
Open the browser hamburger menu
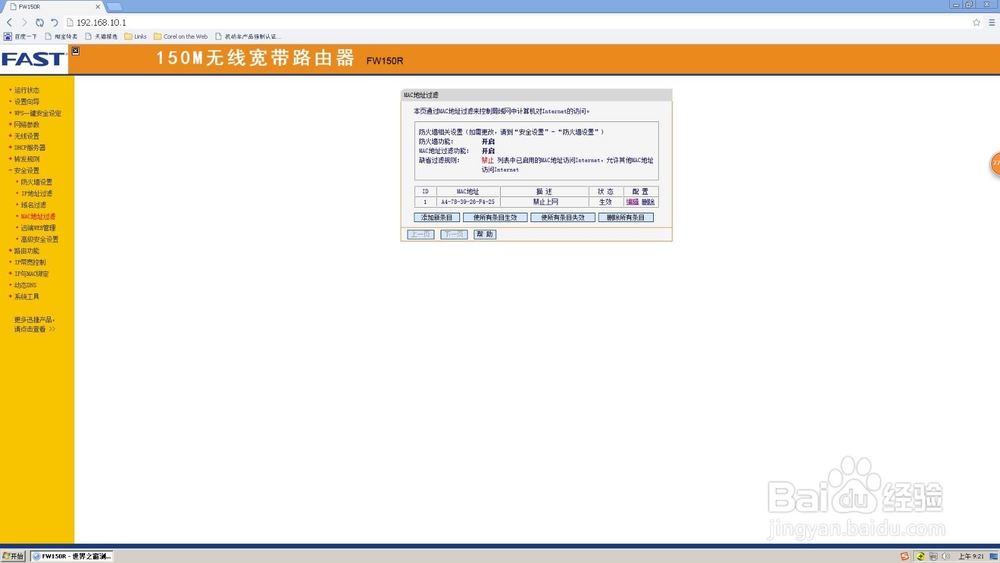pyautogui.click(x=992, y=22)
